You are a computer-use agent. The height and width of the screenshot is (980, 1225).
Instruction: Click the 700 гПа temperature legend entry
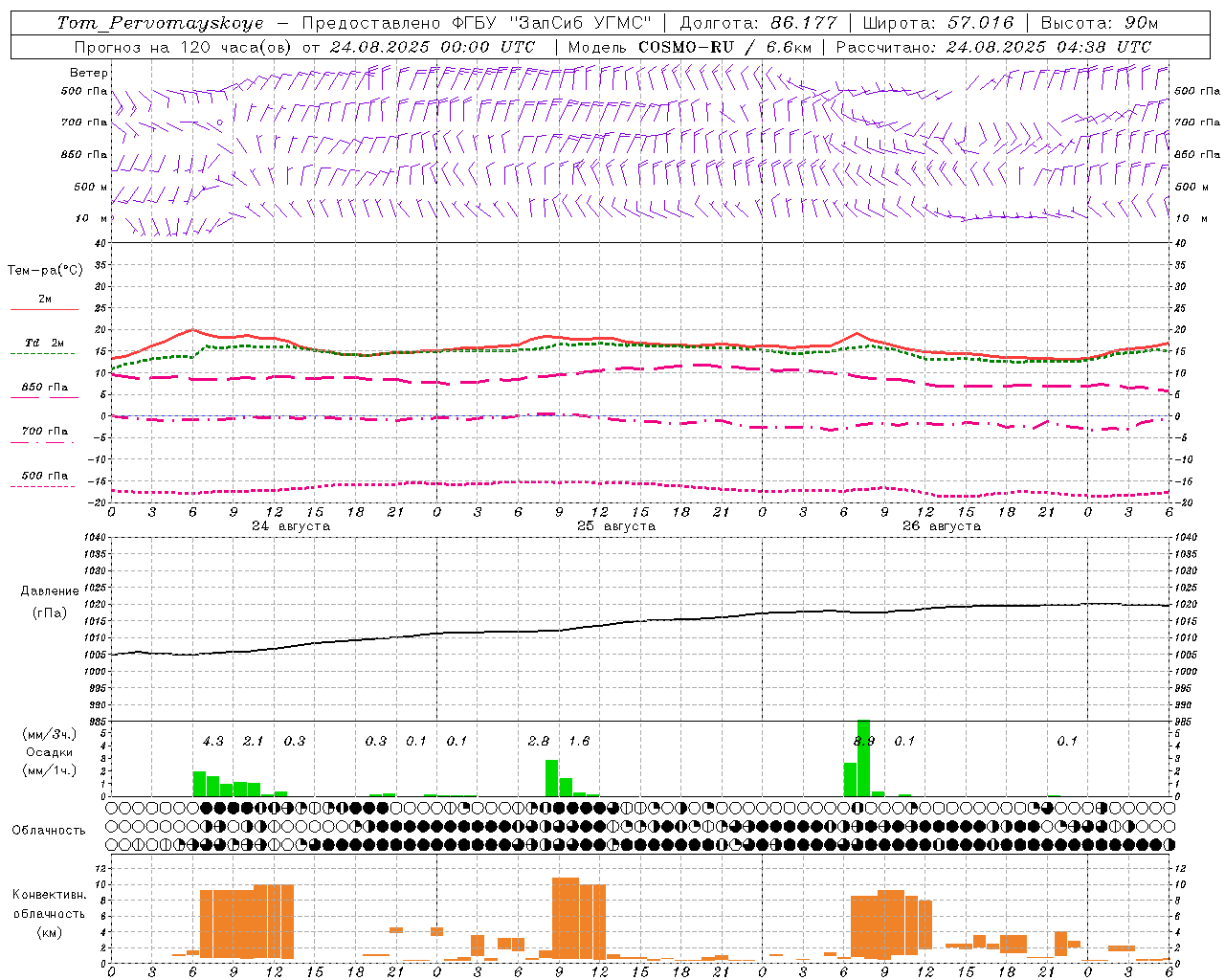pyautogui.click(x=45, y=432)
